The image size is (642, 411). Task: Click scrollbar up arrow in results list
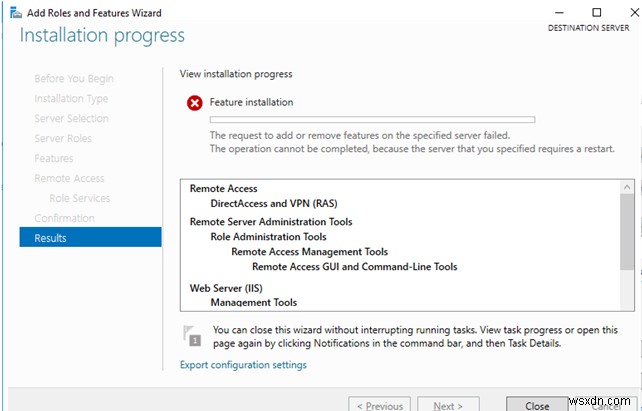[627, 187]
